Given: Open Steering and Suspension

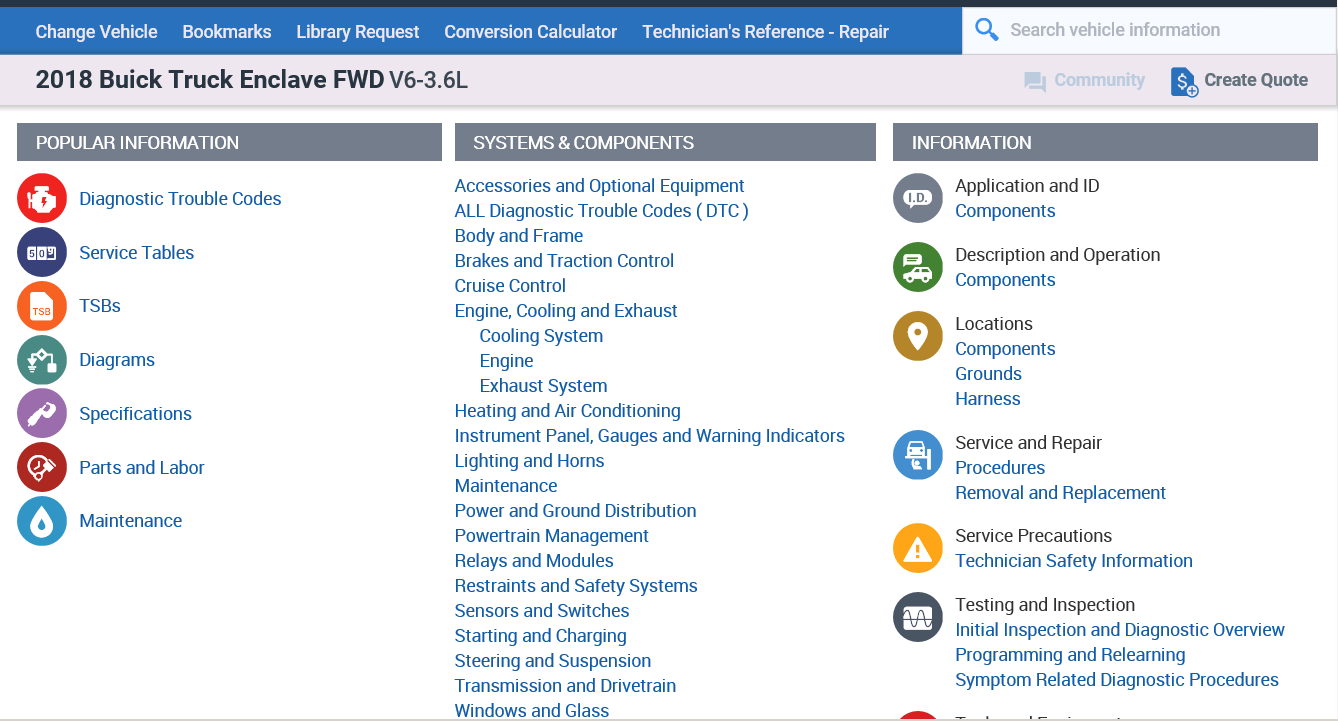Looking at the screenshot, I should click(x=553, y=661).
